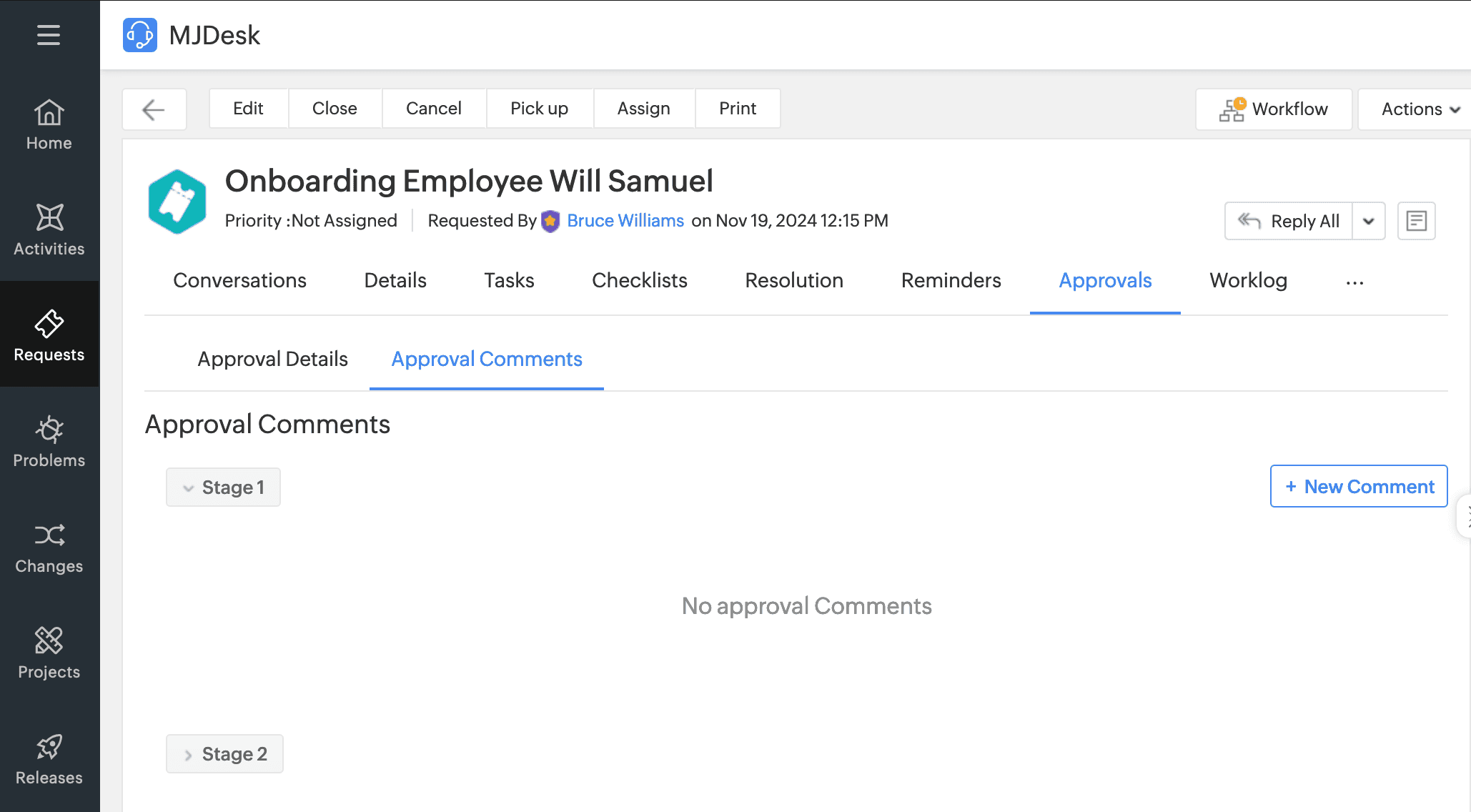Click the back arrow button
This screenshot has width=1471, height=812.
click(154, 109)
